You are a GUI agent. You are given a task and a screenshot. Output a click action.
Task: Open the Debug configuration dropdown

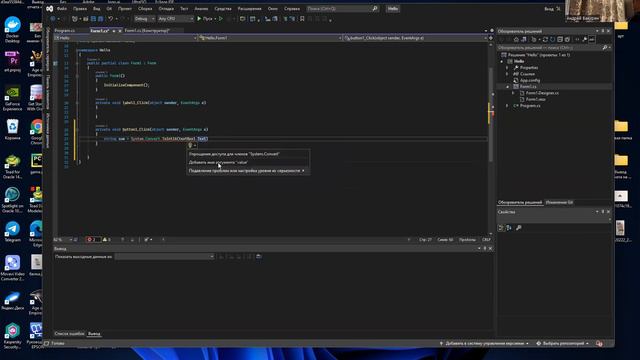(144, 19)
